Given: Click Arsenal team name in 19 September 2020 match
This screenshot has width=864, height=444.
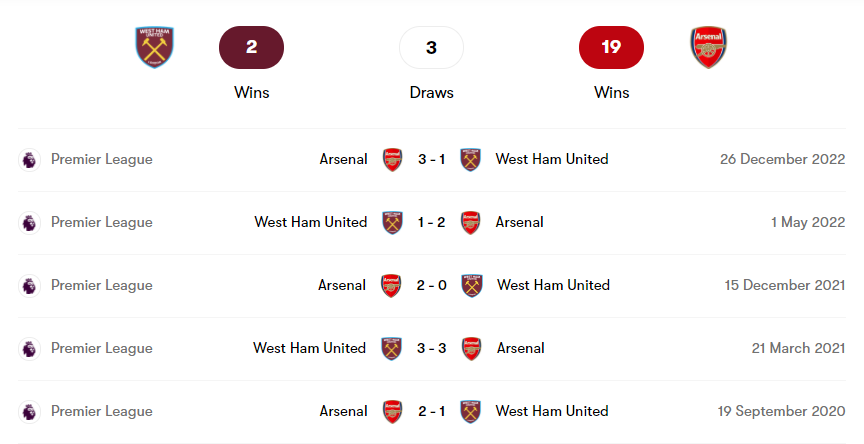Looking at the screenshot, I should click(x=343, y=411).
